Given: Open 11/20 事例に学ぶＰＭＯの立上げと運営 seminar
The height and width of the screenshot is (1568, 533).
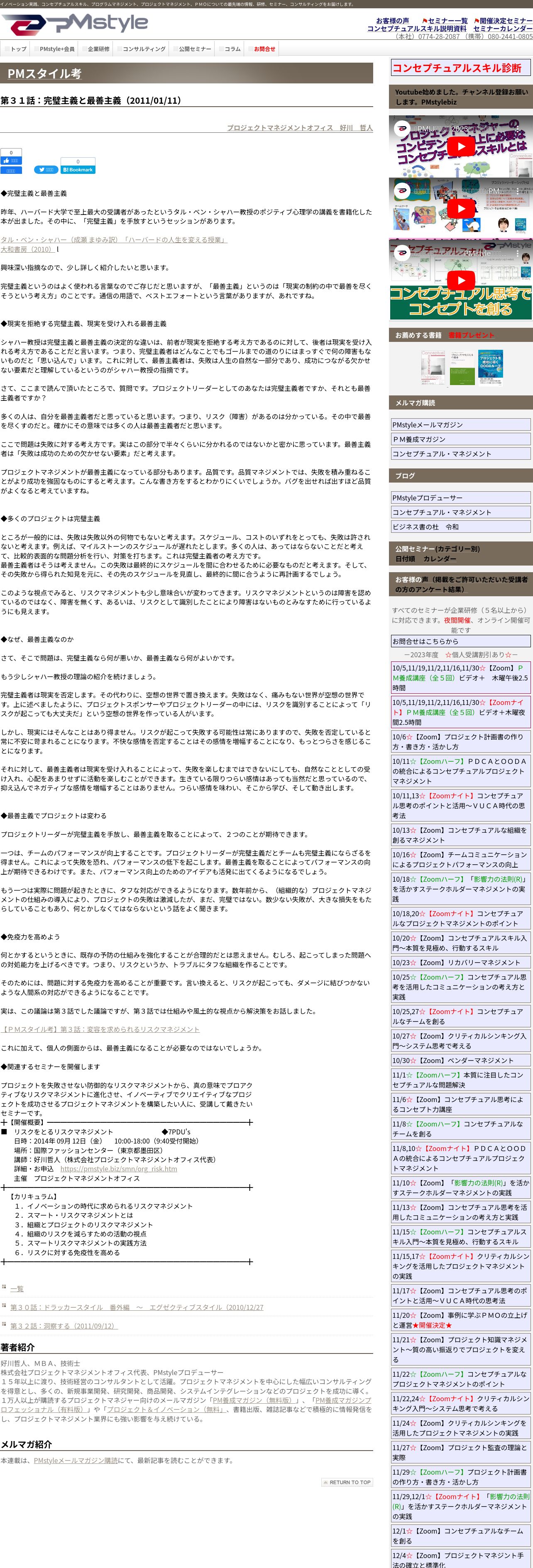Looking at the screenshot, I should point(460,1320).
